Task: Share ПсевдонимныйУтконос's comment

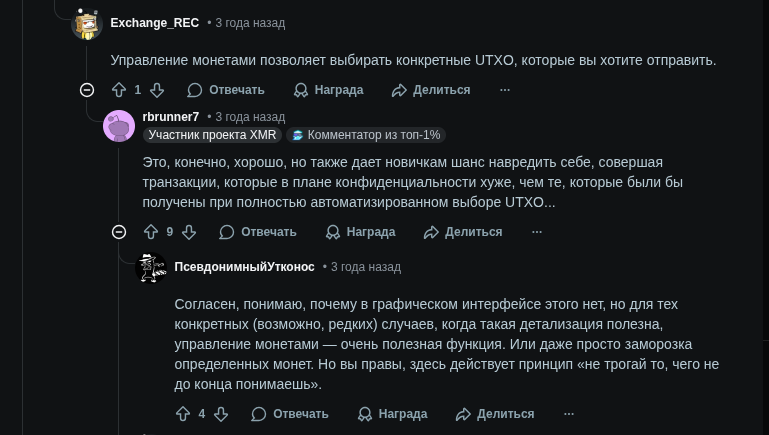Action: point(495,414)
